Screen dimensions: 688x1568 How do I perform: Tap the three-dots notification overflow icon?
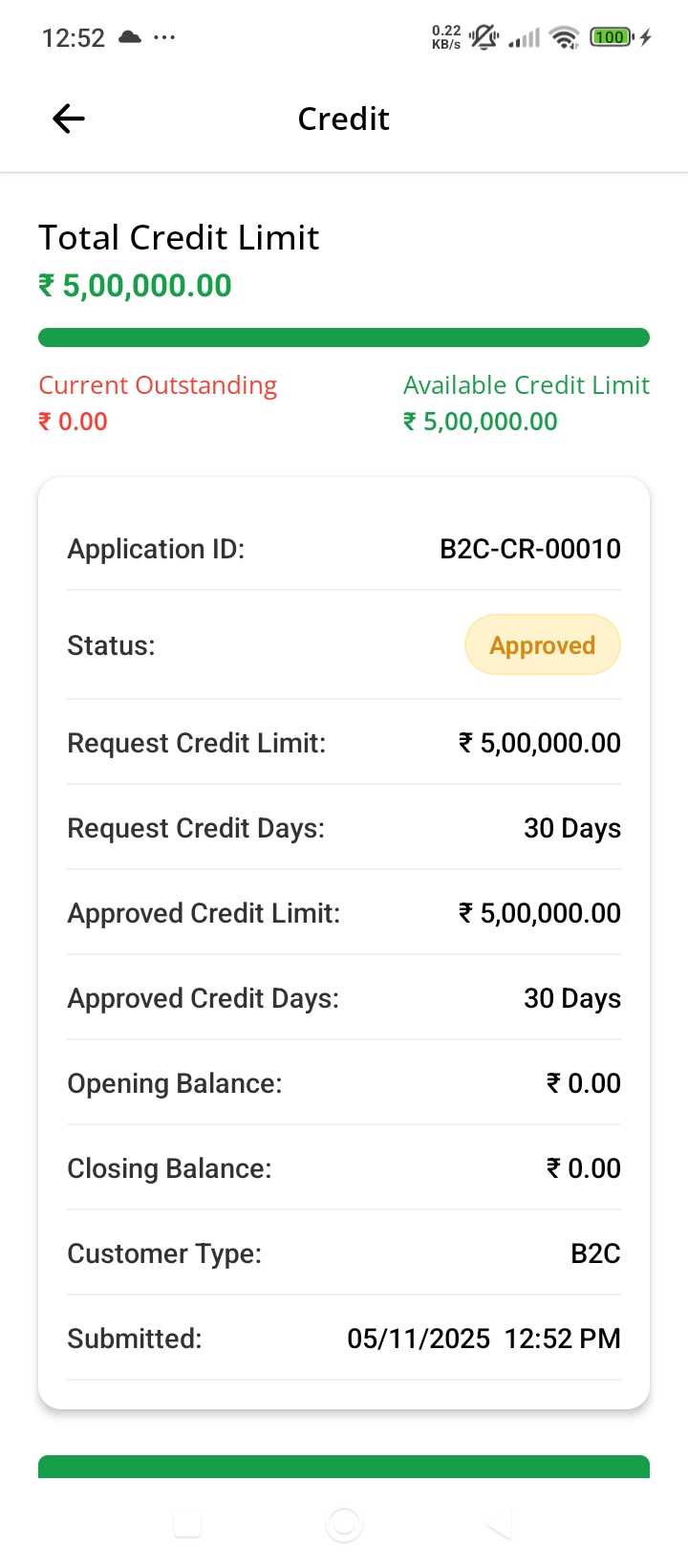point(164,37)
